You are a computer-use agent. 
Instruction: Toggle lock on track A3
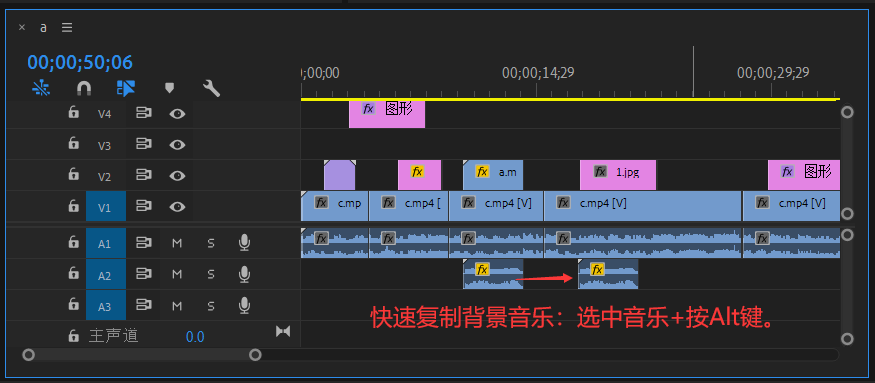(73, 305)
